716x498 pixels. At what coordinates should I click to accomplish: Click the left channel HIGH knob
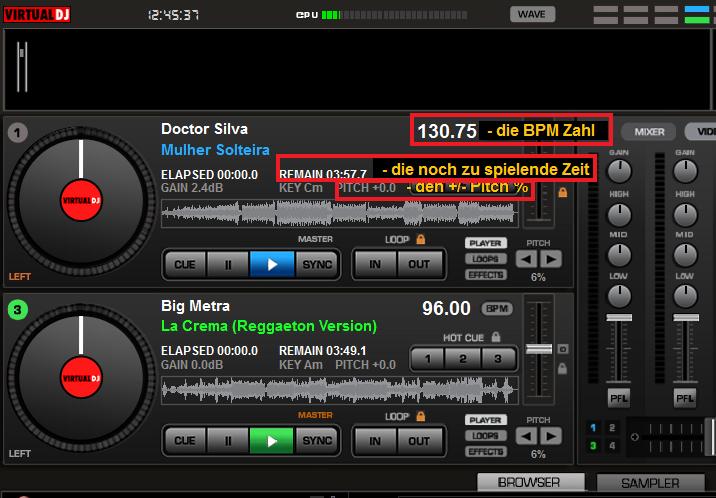619,214
